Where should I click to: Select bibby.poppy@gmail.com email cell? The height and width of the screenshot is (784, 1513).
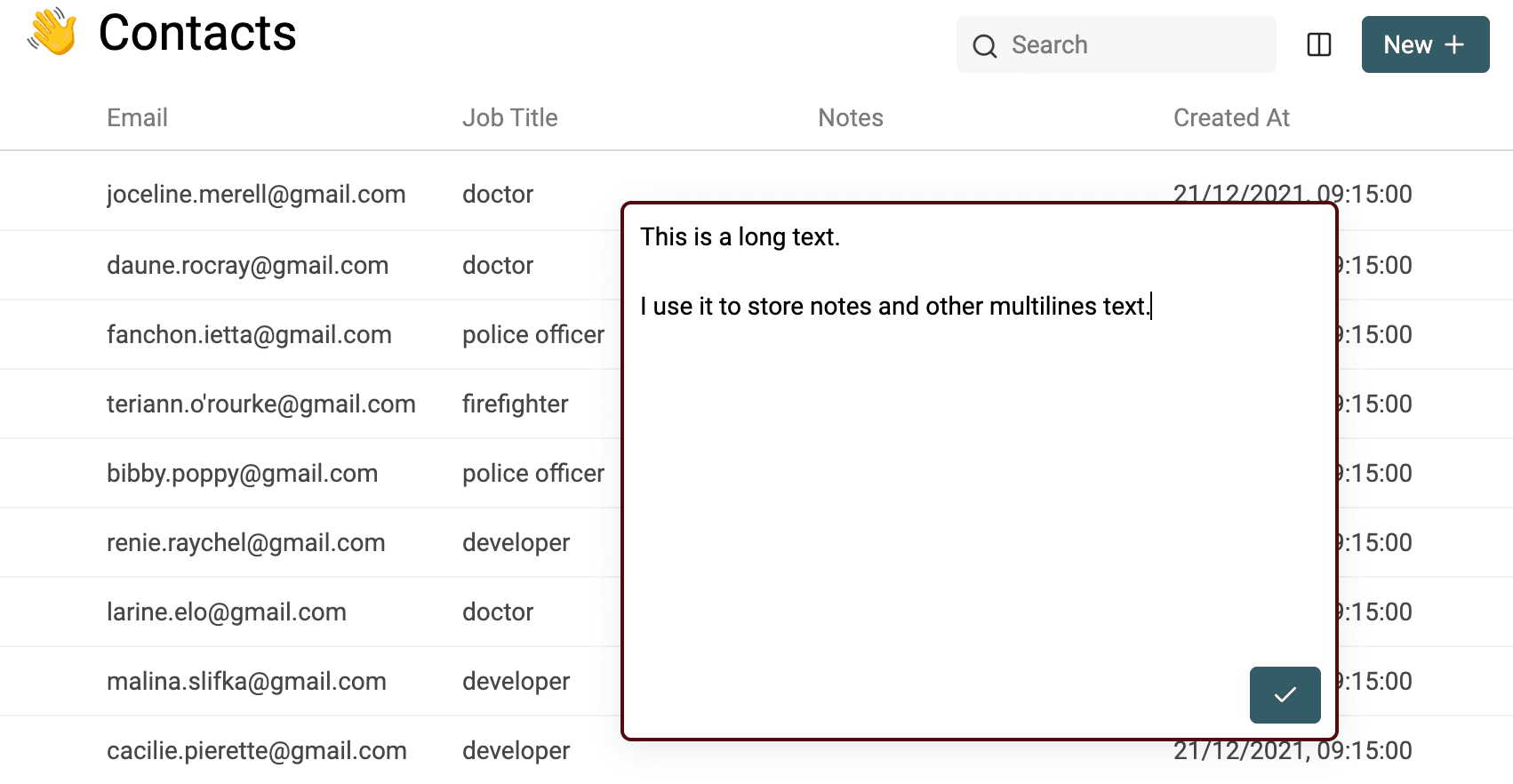[x=242, y=474]
